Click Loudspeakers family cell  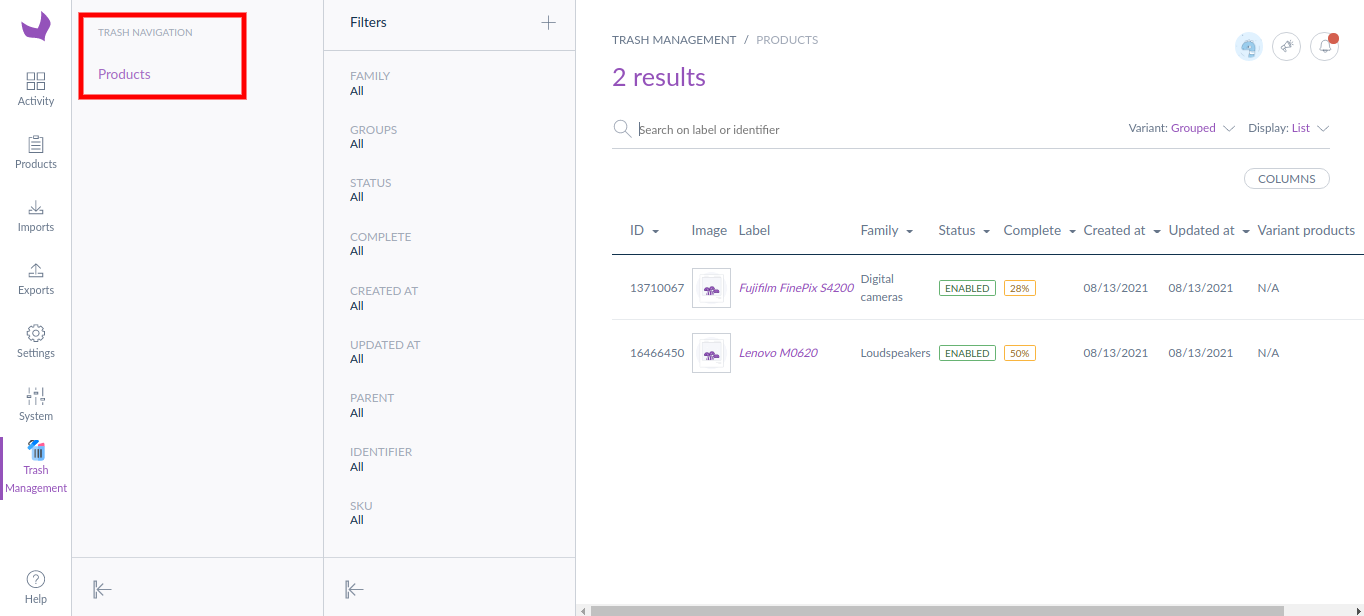pos(895,353)
